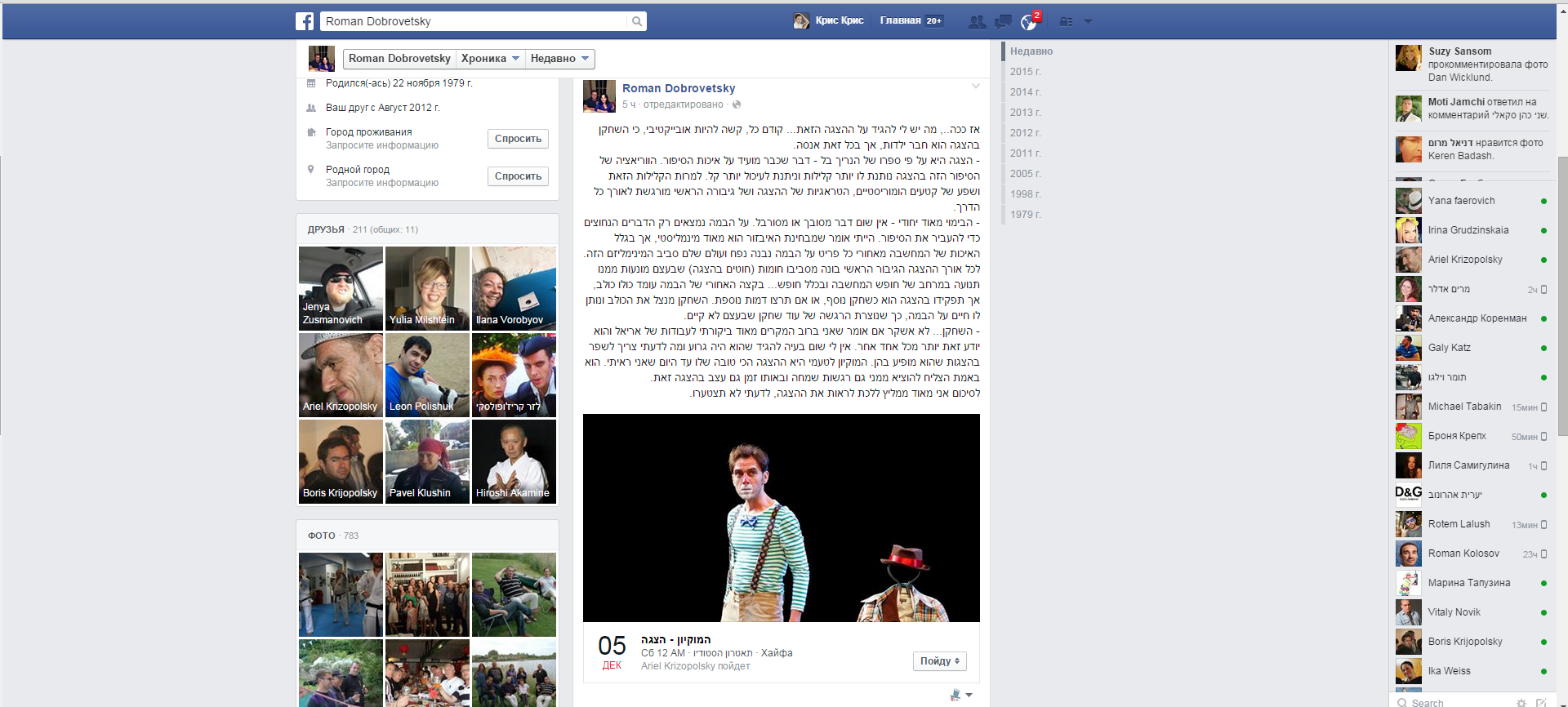Jump to 2013 г. in timeline
This screenshot has width=1568, height=707.
point(1026,113)
